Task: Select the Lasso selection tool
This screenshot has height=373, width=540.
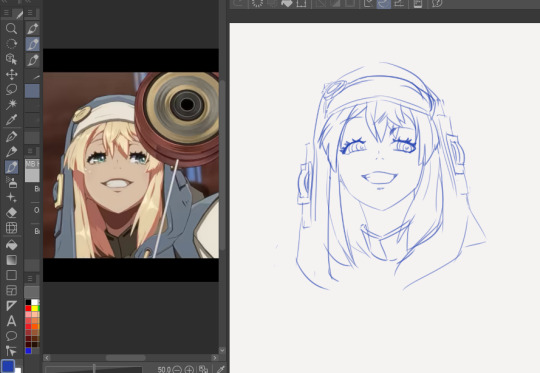Action: click(x=11, y=90)
